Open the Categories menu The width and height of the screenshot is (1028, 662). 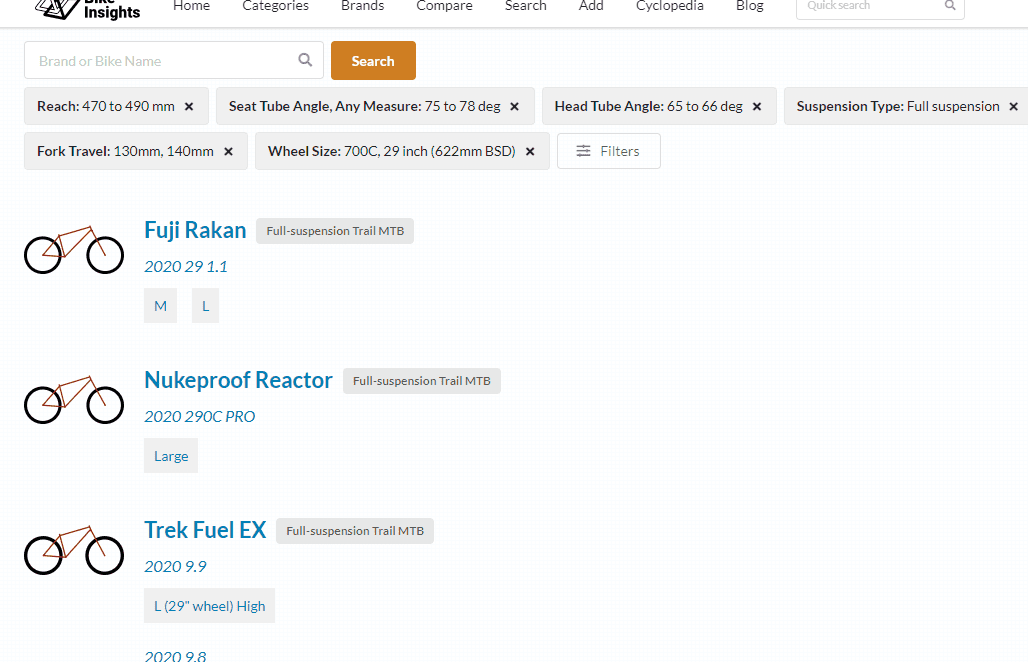(275, 6)
